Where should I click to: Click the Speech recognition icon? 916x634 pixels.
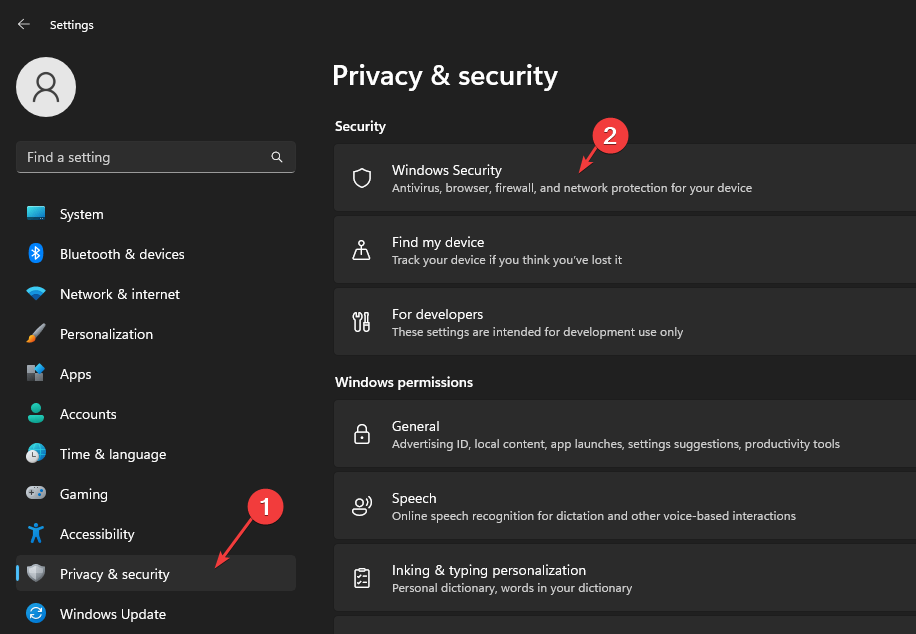click(x=362, y=506)
